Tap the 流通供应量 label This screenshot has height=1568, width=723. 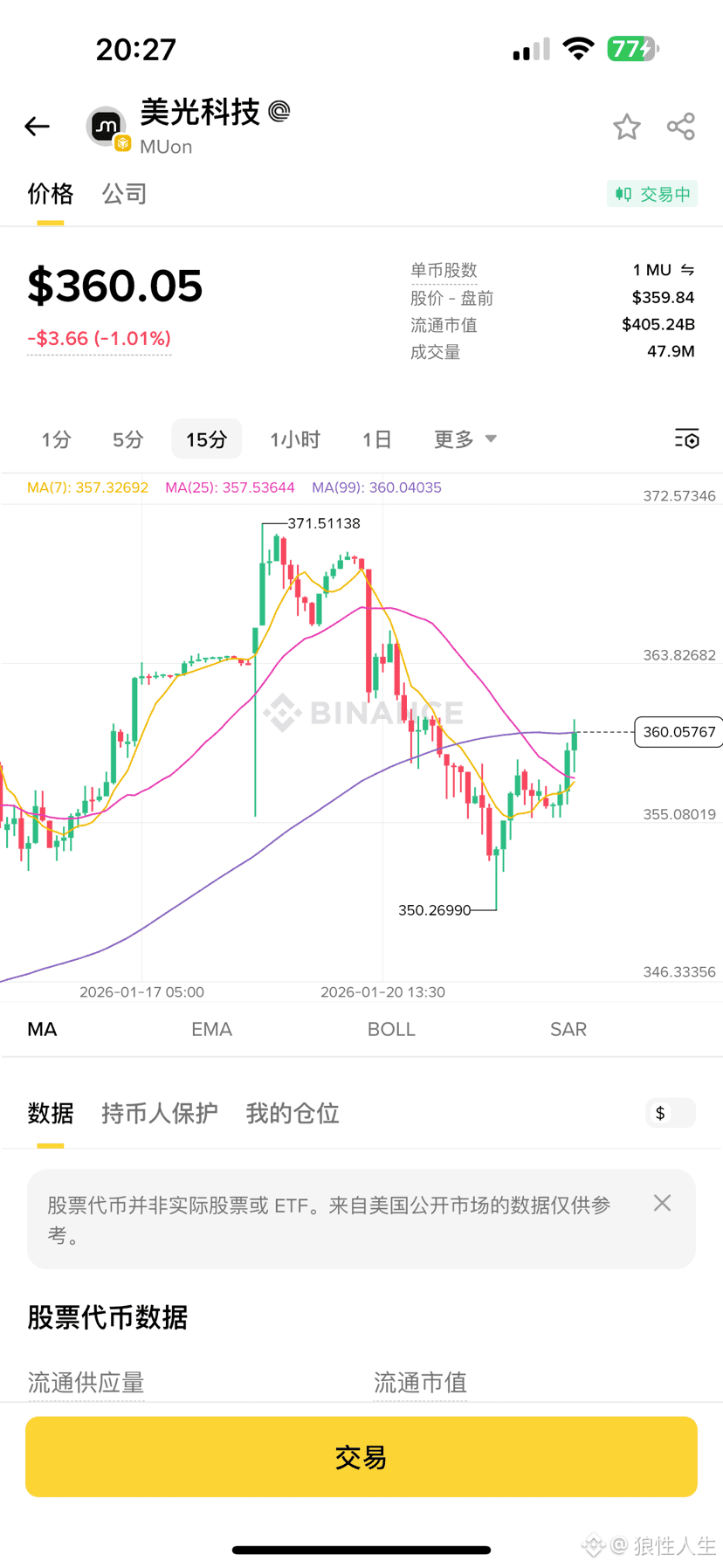pyautogui.click(x=86, y=1383)
